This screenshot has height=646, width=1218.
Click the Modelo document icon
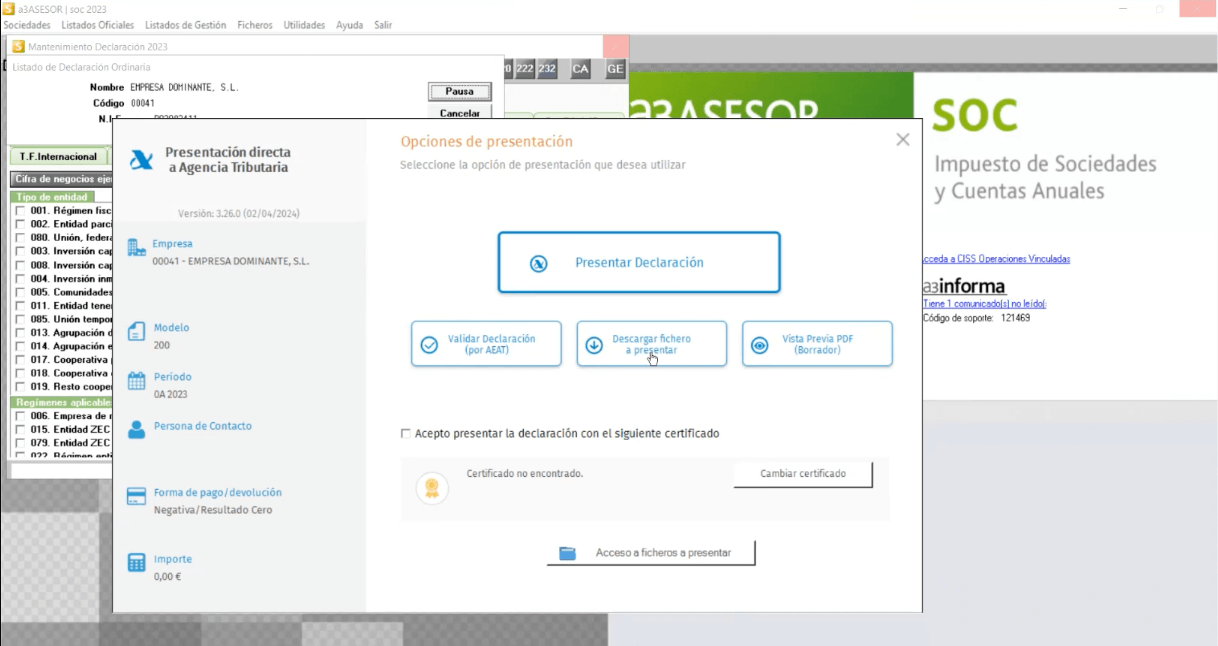(136, 330)
